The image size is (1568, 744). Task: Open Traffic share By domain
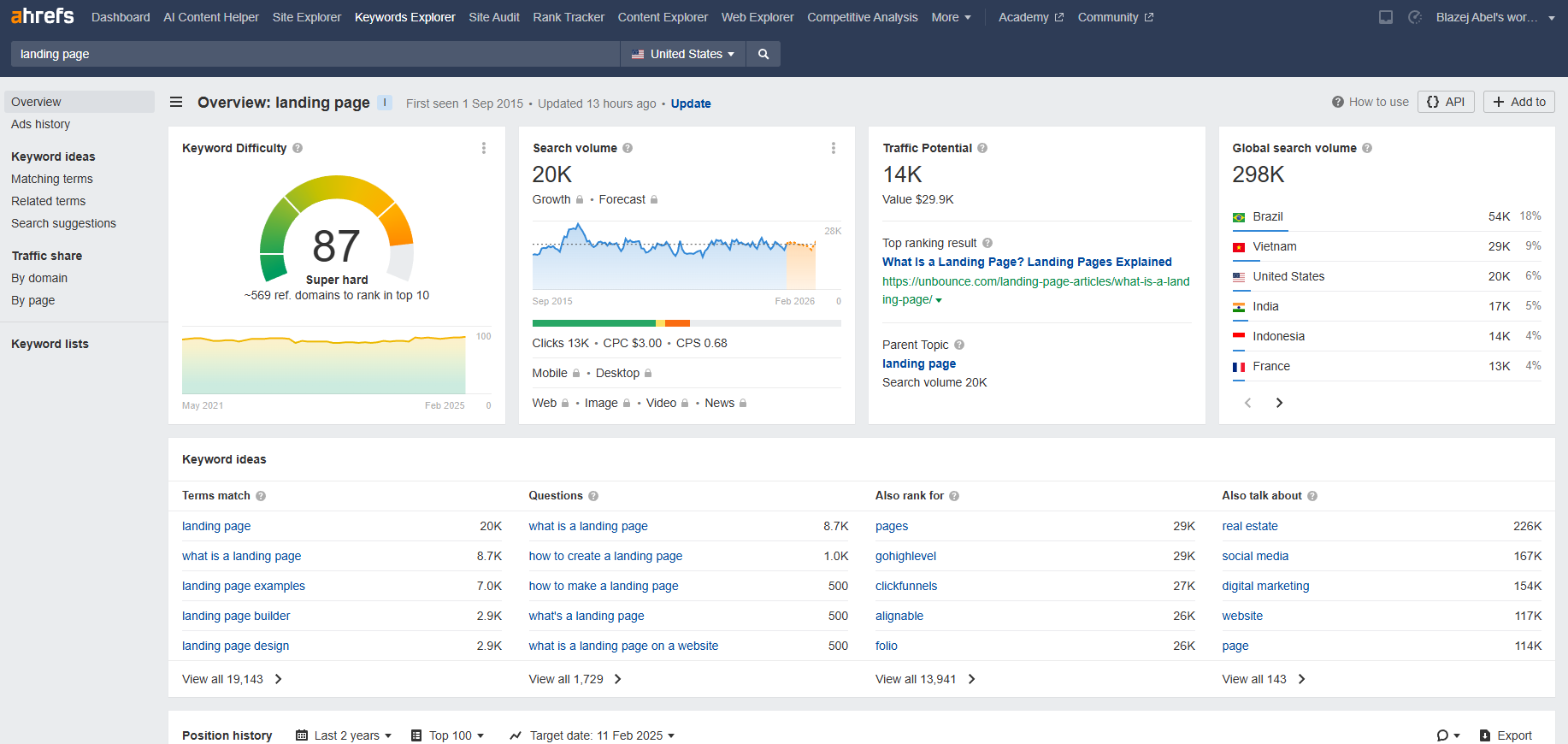tap(39, 278)
